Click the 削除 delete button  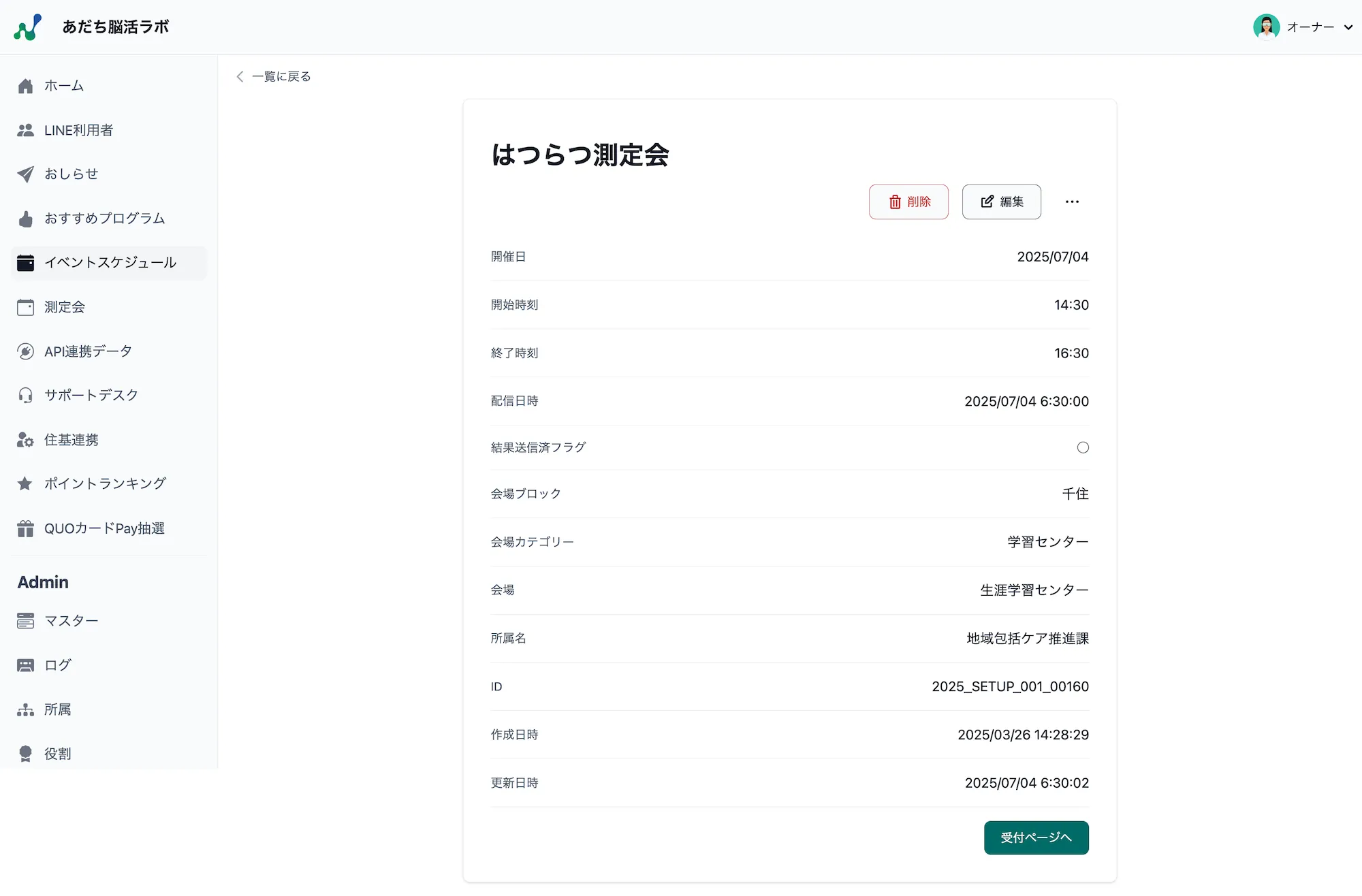(x=908, y=202)
